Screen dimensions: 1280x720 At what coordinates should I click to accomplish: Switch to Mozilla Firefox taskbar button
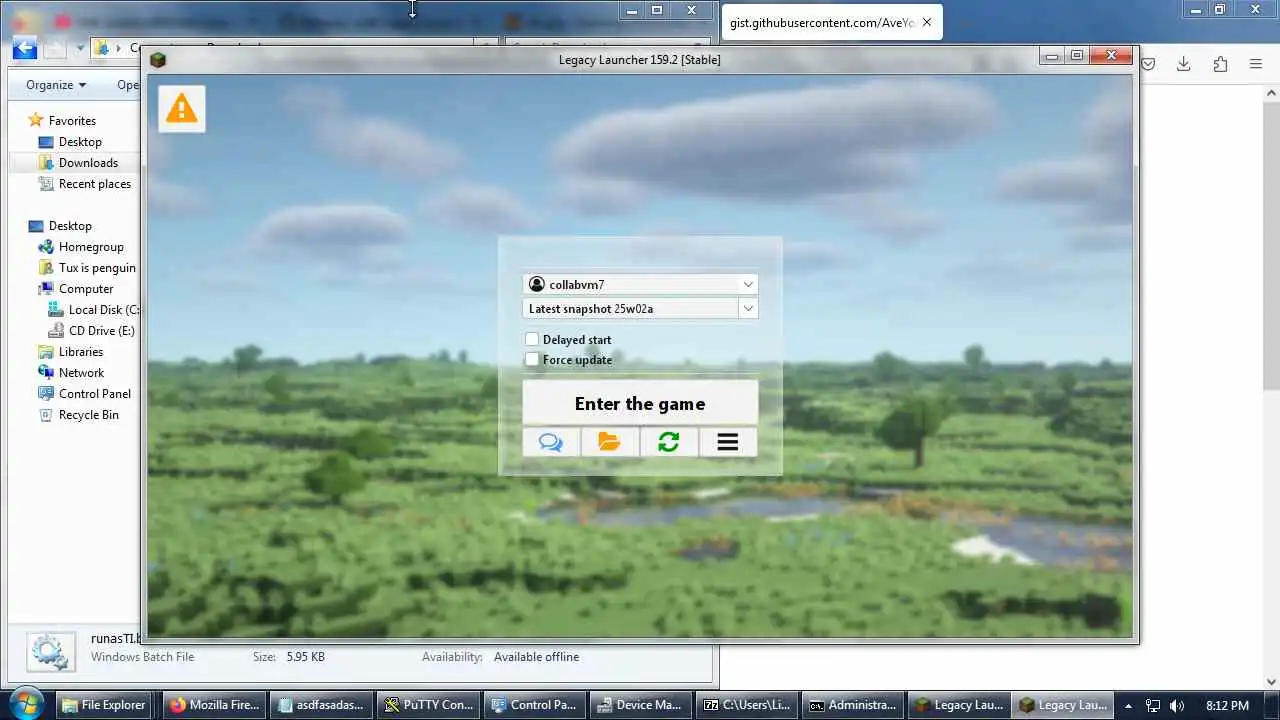214,705
